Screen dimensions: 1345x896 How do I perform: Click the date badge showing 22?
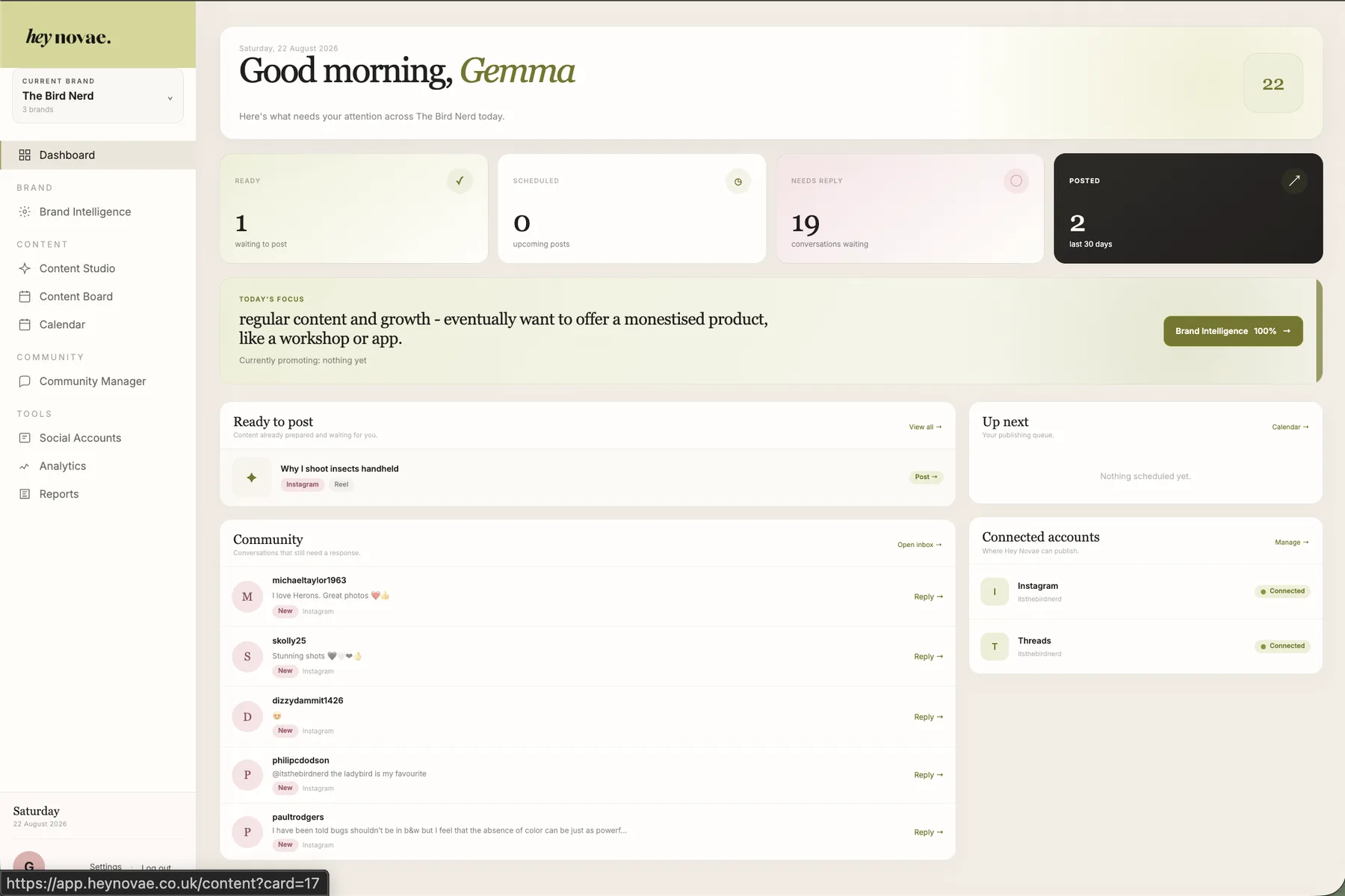click(x=1273, y=84)
